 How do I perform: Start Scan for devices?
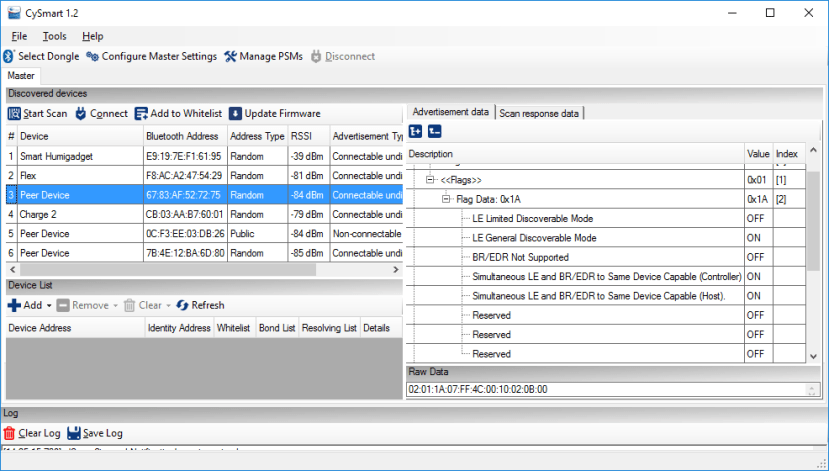click(38, 114)
